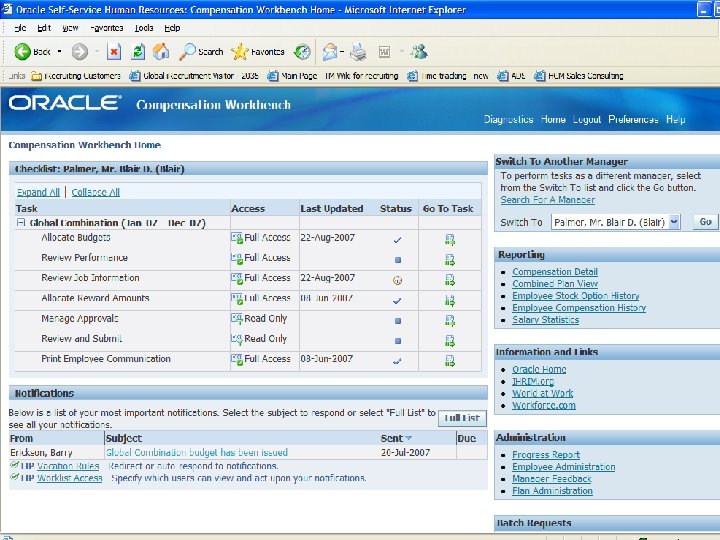Open the Back button history dropdown arrow
The width and height of the screenshot is (720, 540).
pyautogui.click(x=59, y=51)
